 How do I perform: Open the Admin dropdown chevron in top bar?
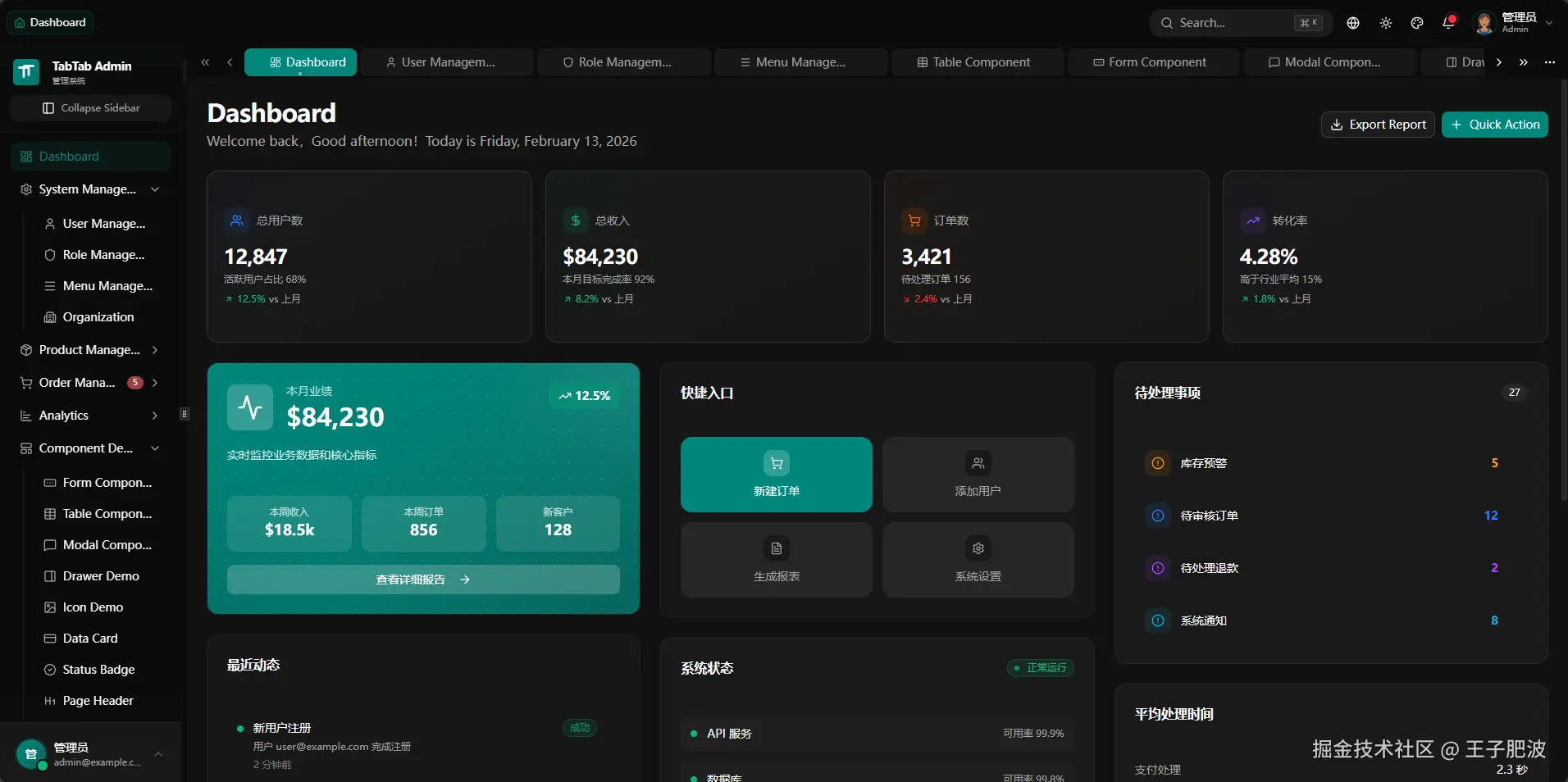click(1549, 23)
